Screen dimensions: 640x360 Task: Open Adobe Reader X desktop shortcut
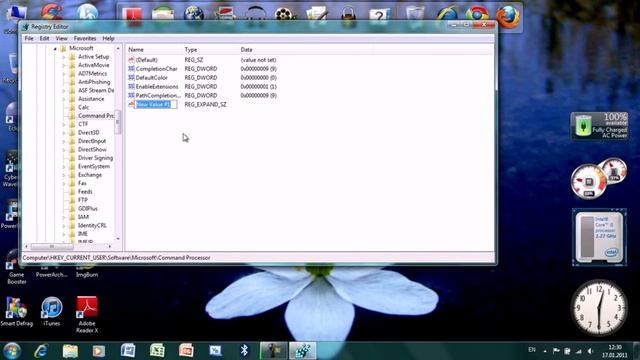(87, 315)
